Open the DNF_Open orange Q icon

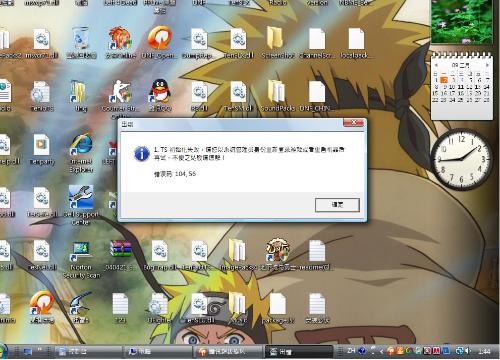click(160, 42)
